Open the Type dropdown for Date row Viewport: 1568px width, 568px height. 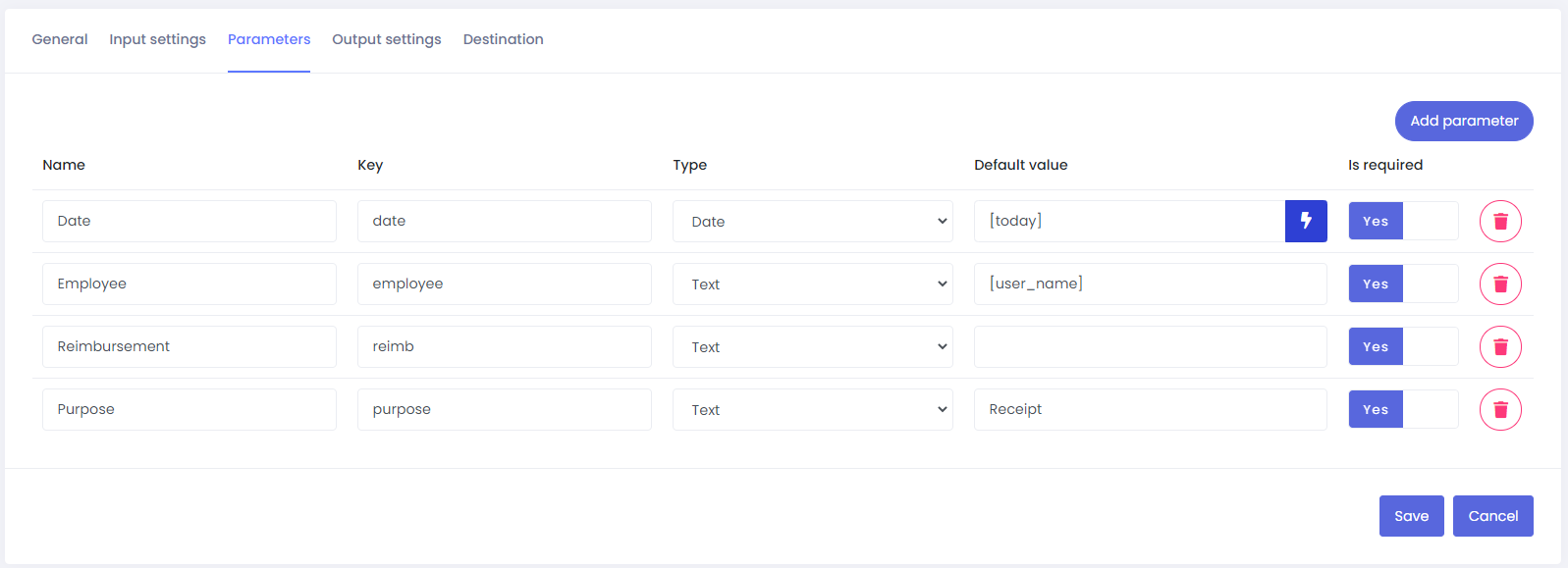pyautogui.click(x=813, y=221)
